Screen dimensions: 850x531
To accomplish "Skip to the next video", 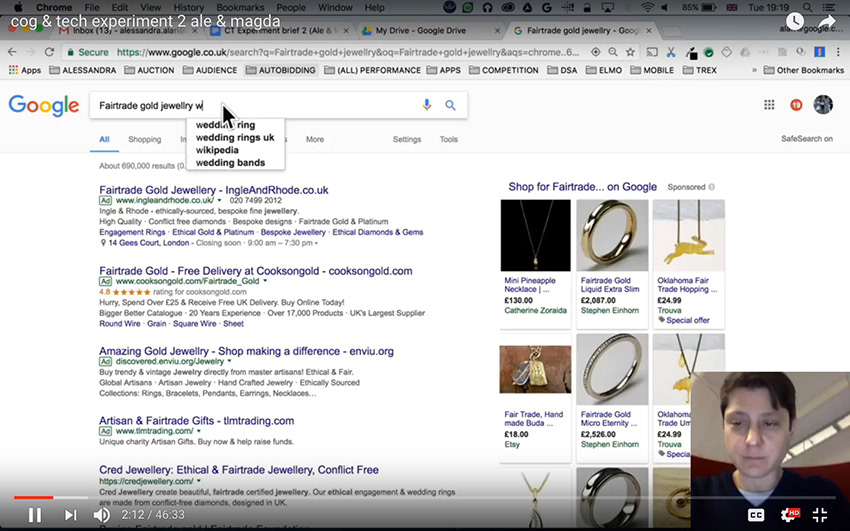I will coord(70,515).
